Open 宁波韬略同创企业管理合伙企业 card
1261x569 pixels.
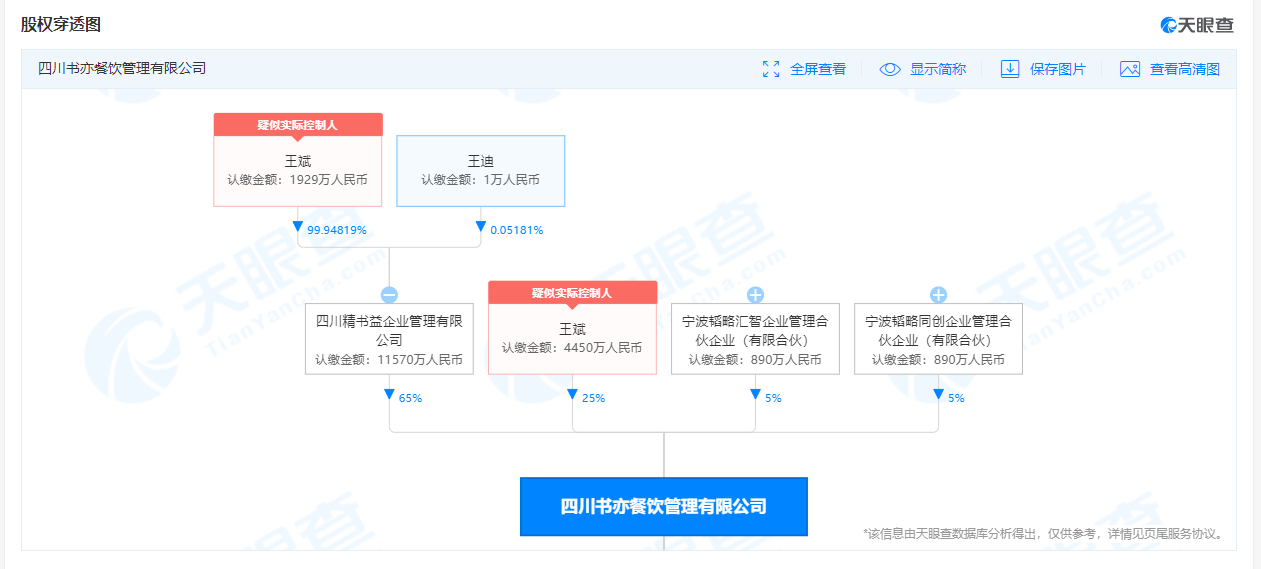pos(938,339)
